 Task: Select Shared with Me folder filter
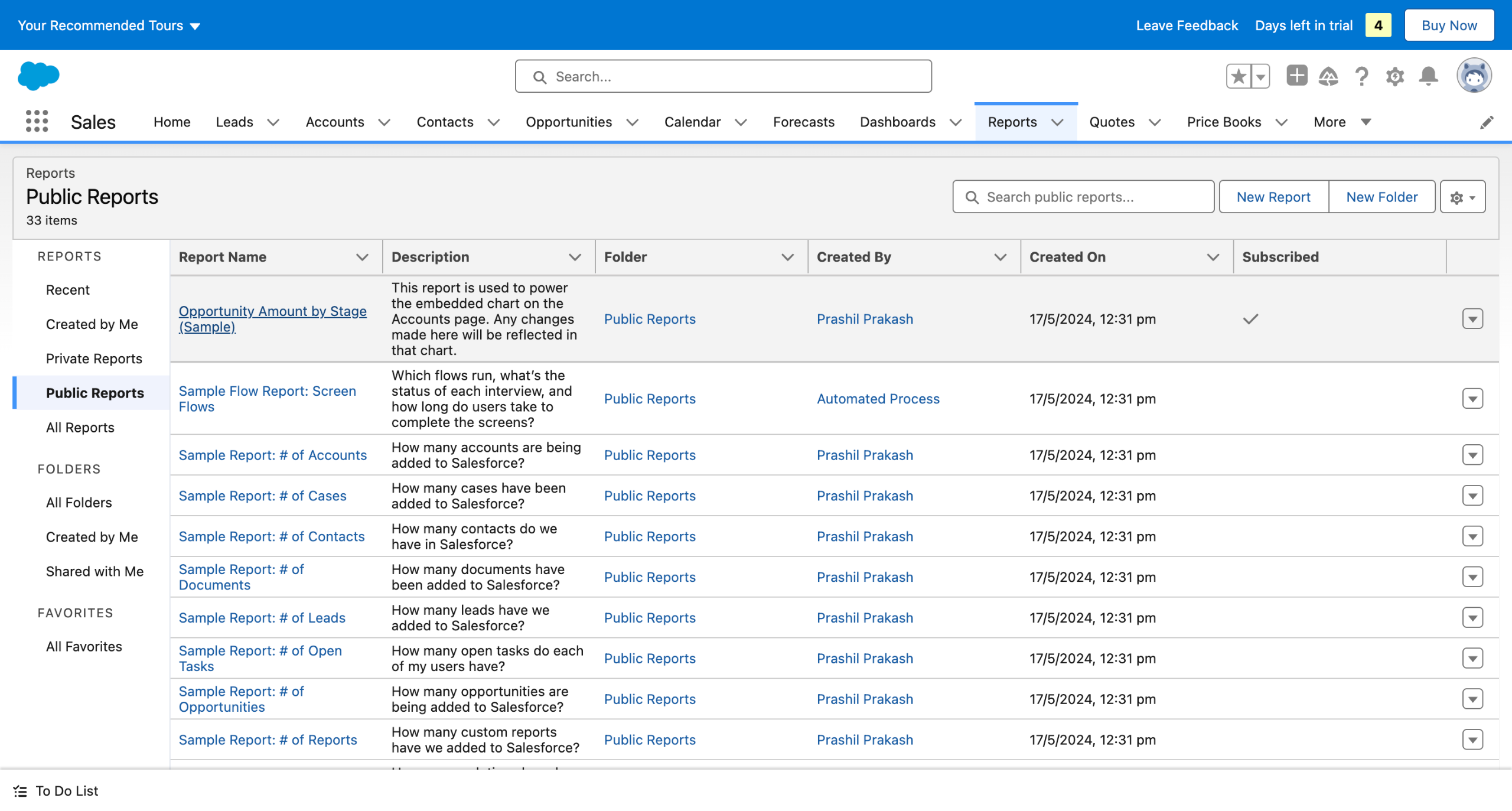tap(95, 572)
